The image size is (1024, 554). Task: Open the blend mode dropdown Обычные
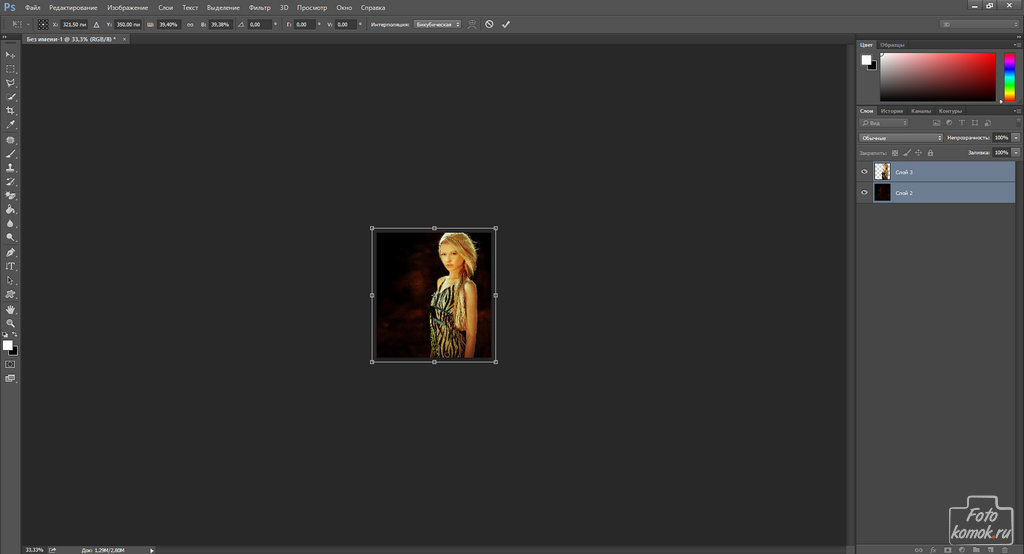(901, 137)
